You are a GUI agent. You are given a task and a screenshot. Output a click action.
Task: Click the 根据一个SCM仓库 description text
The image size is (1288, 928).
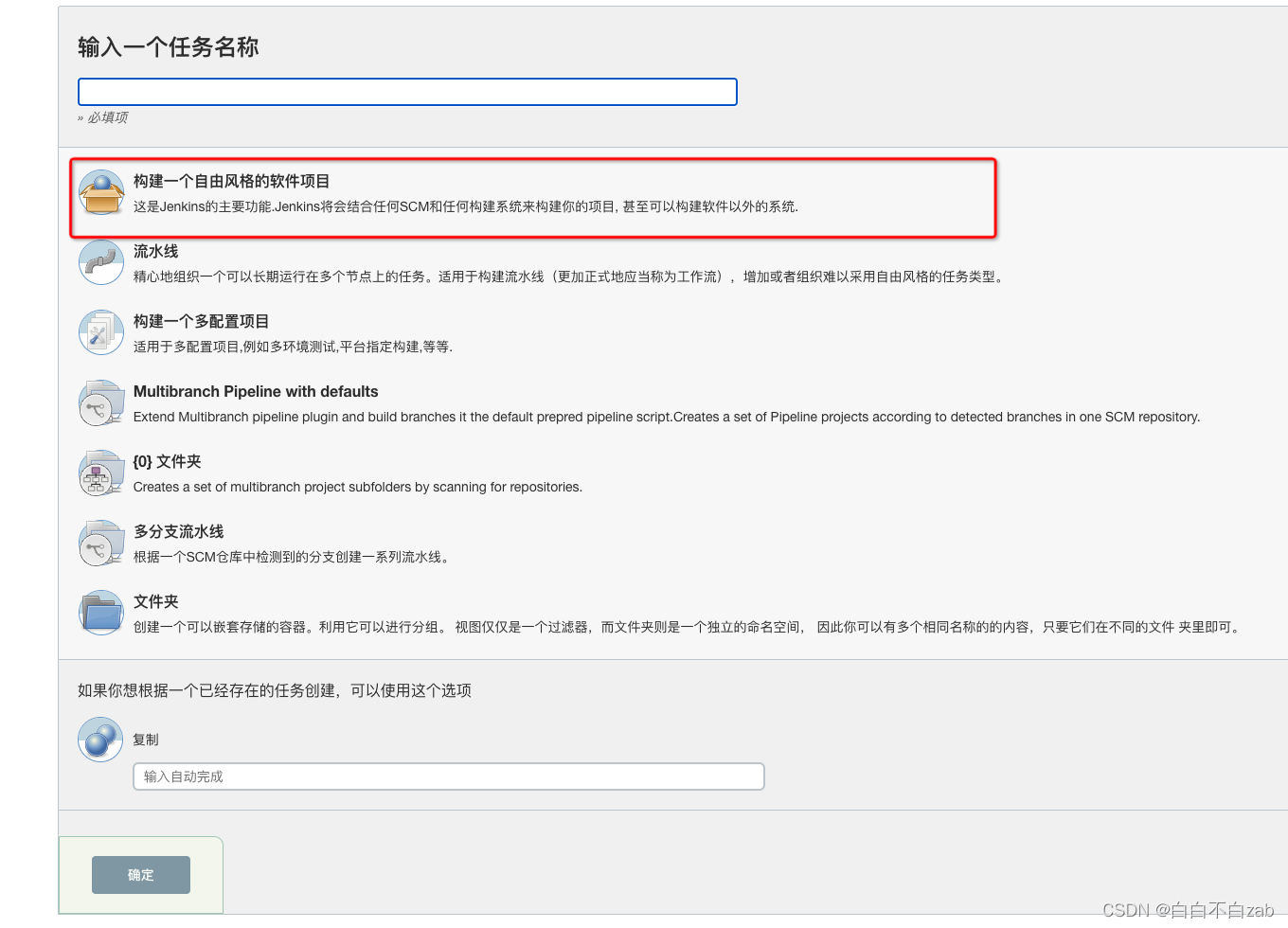(x=294, y=557)
